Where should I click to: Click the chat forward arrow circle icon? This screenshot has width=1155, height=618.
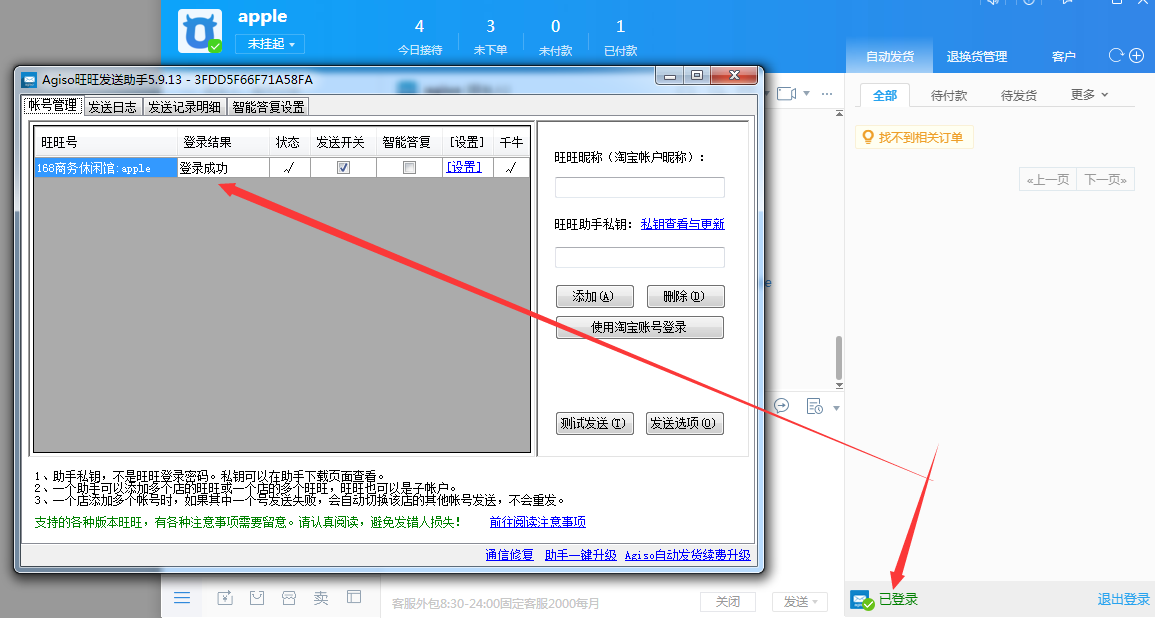tap(782, 406)
